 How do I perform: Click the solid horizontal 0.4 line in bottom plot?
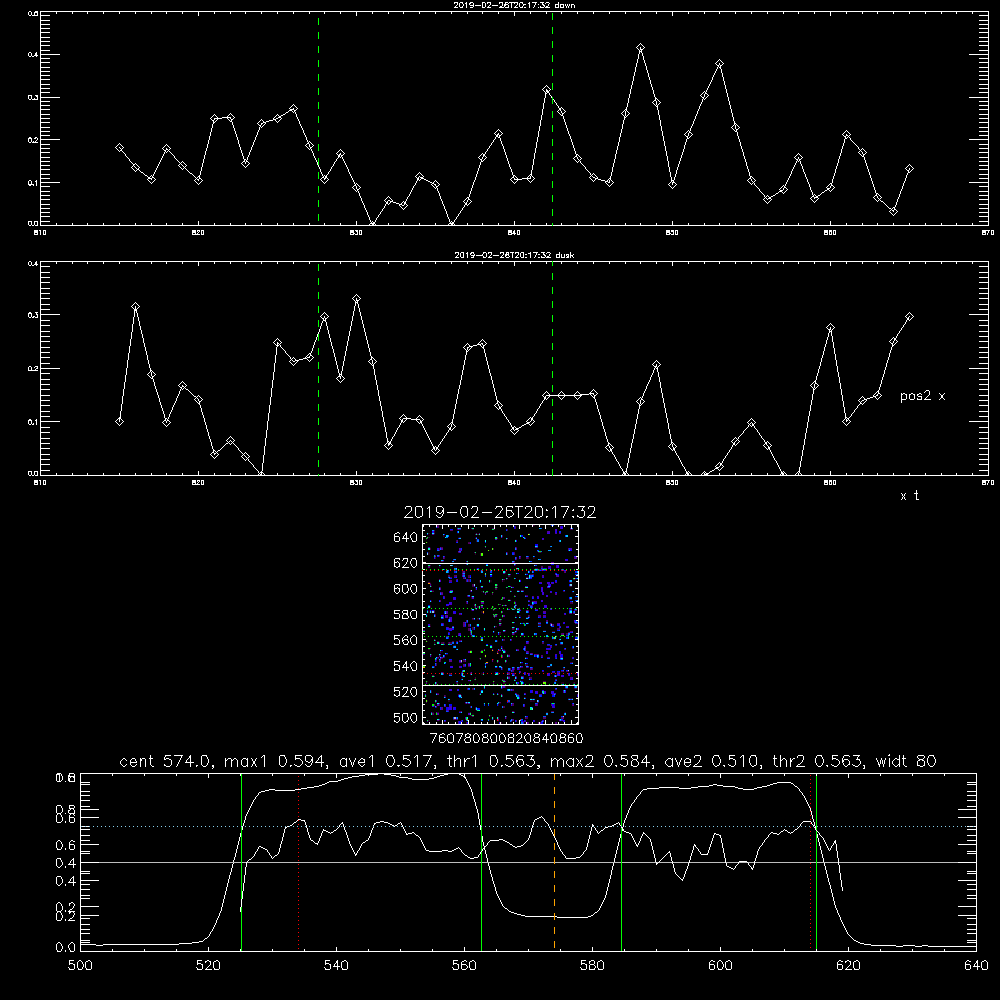click(x=528, y=862)
